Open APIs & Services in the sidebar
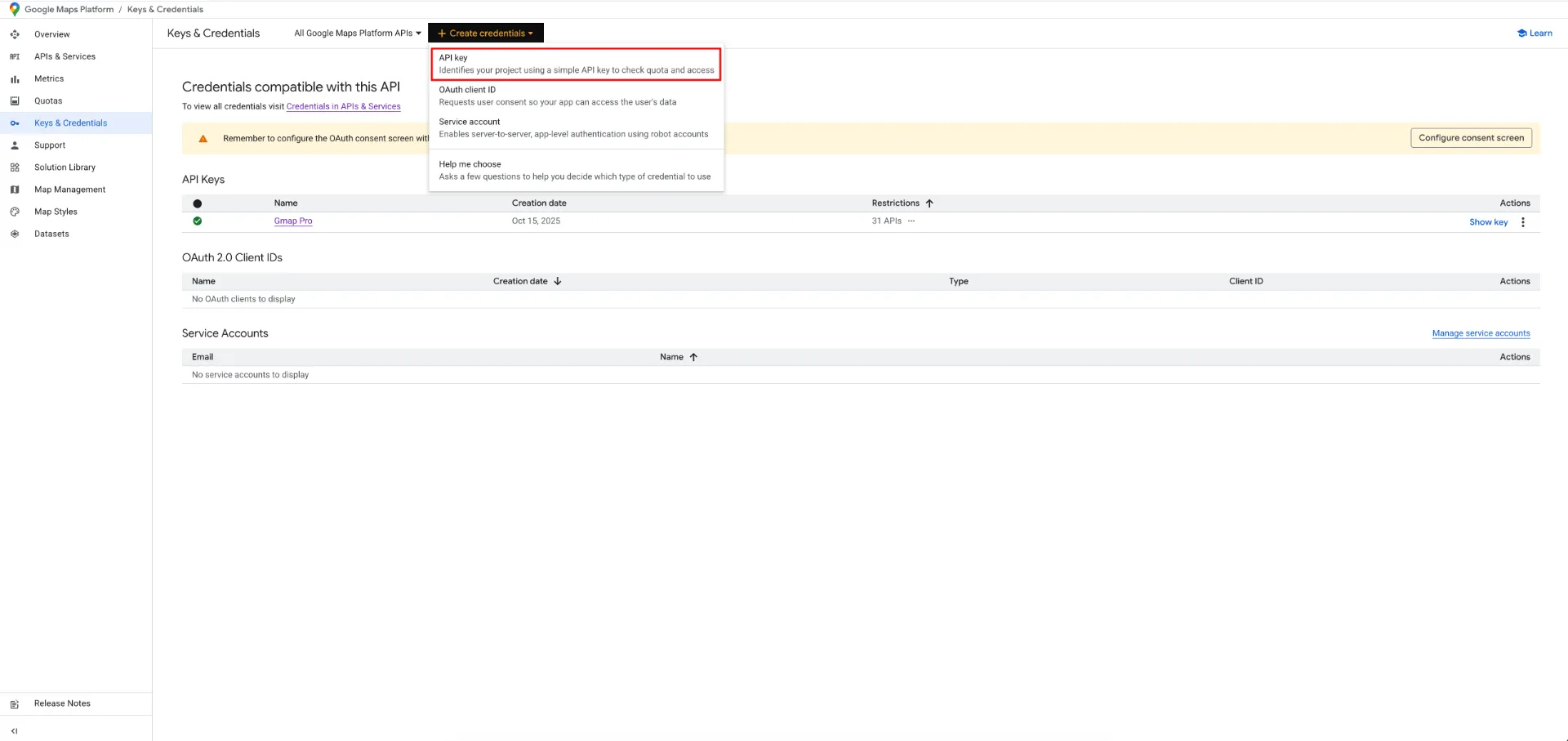 (x=65, y=56)
